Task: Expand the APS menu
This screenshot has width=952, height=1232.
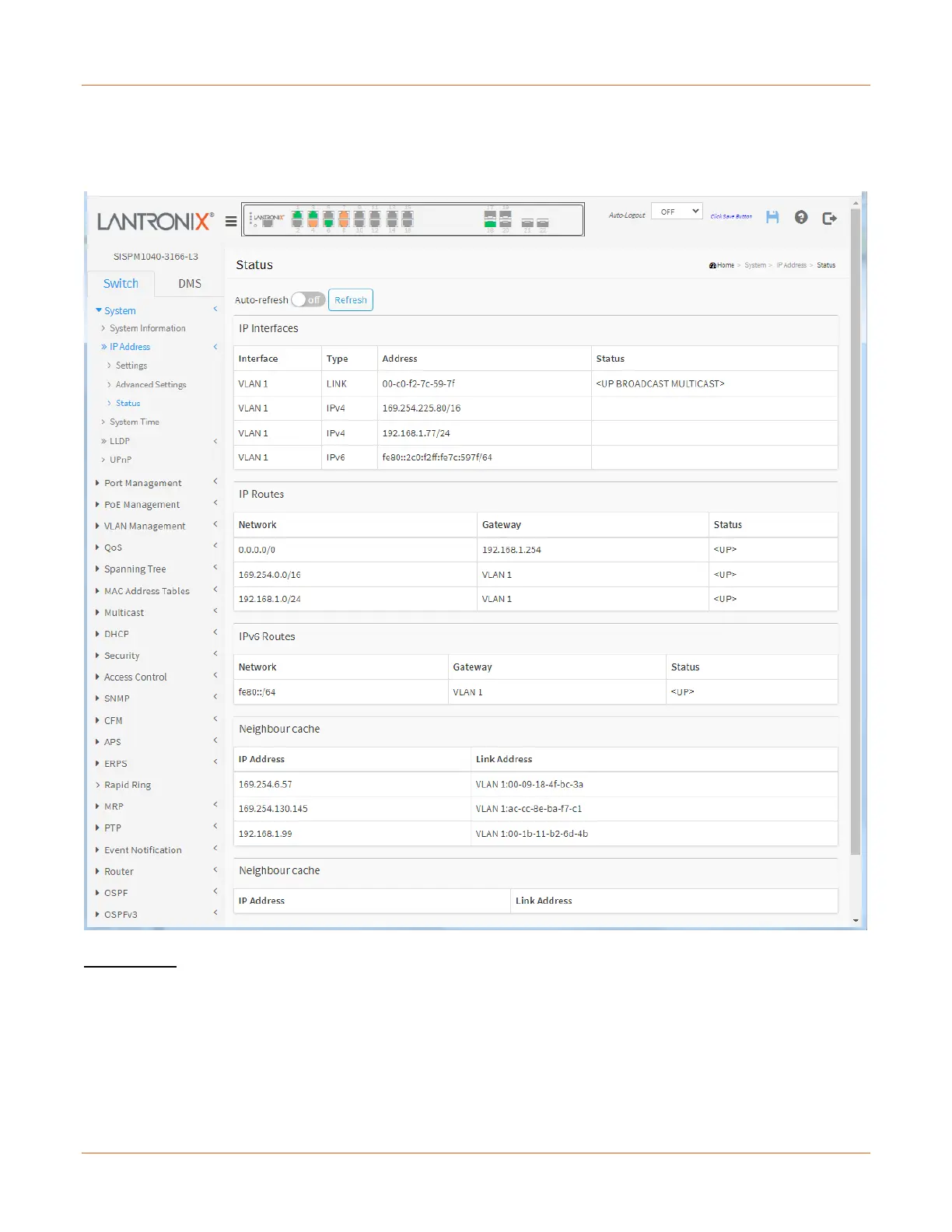Action: 113,742
